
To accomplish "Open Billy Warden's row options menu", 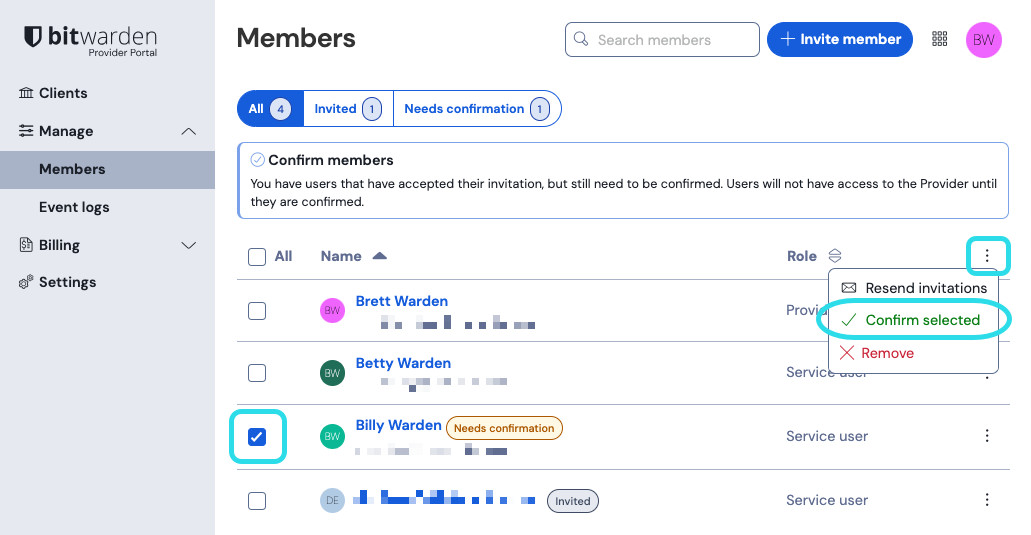I will tap(987, 436).
